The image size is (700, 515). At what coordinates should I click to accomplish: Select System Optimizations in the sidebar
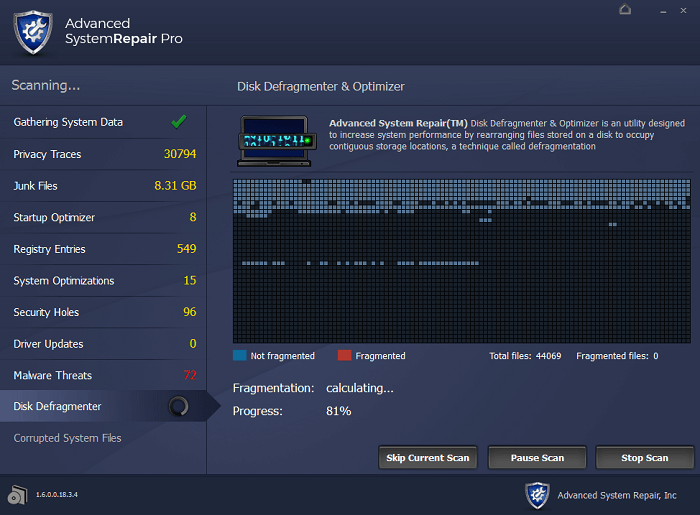pyautogui.click(x=103, y=281)
